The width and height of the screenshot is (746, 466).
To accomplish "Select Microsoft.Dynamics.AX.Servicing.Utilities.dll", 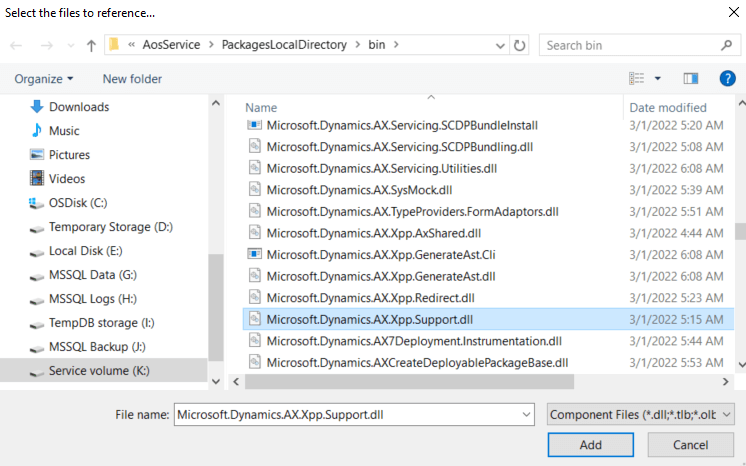I will coord(382,169).
